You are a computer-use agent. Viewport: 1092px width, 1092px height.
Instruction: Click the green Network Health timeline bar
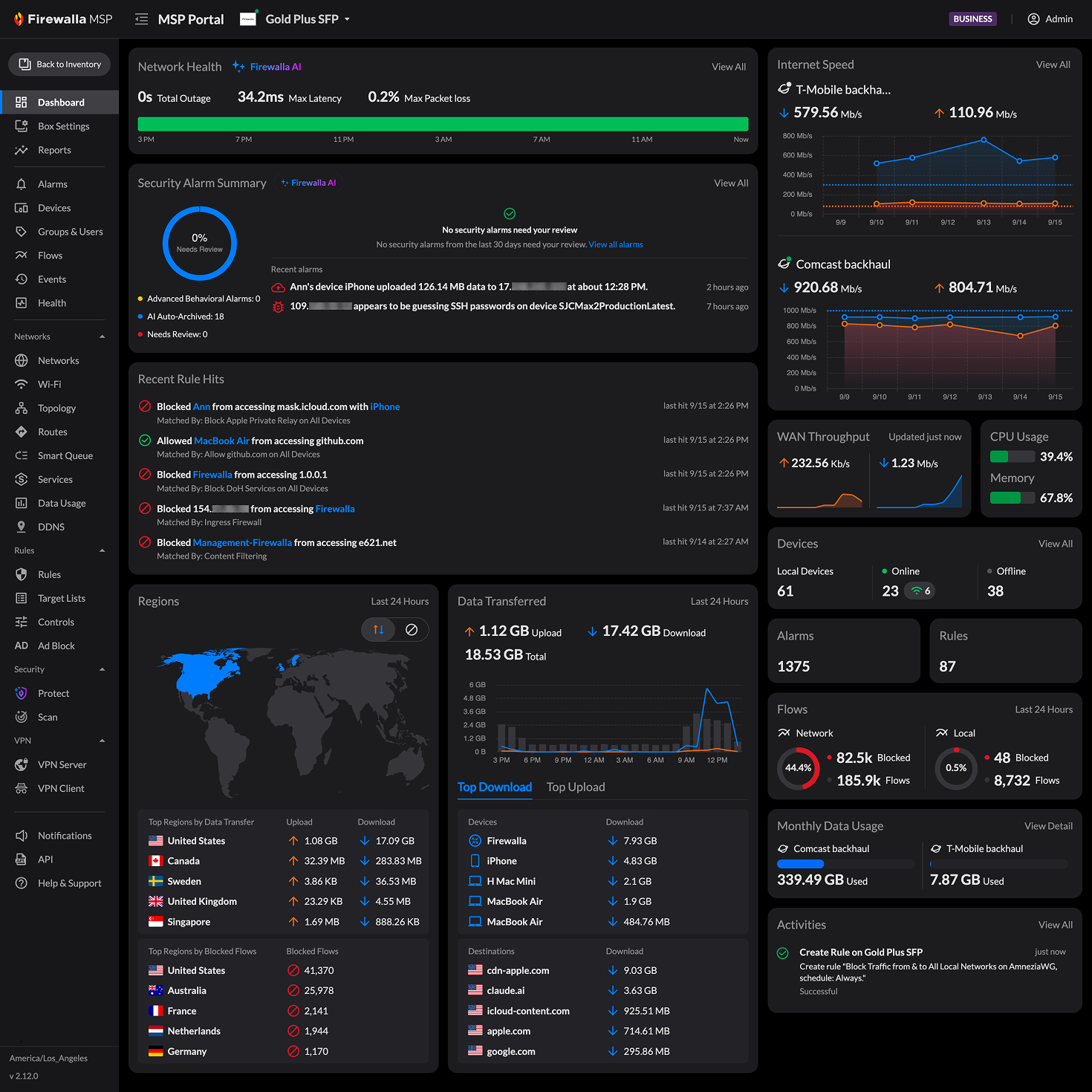(x=443, y=124)
